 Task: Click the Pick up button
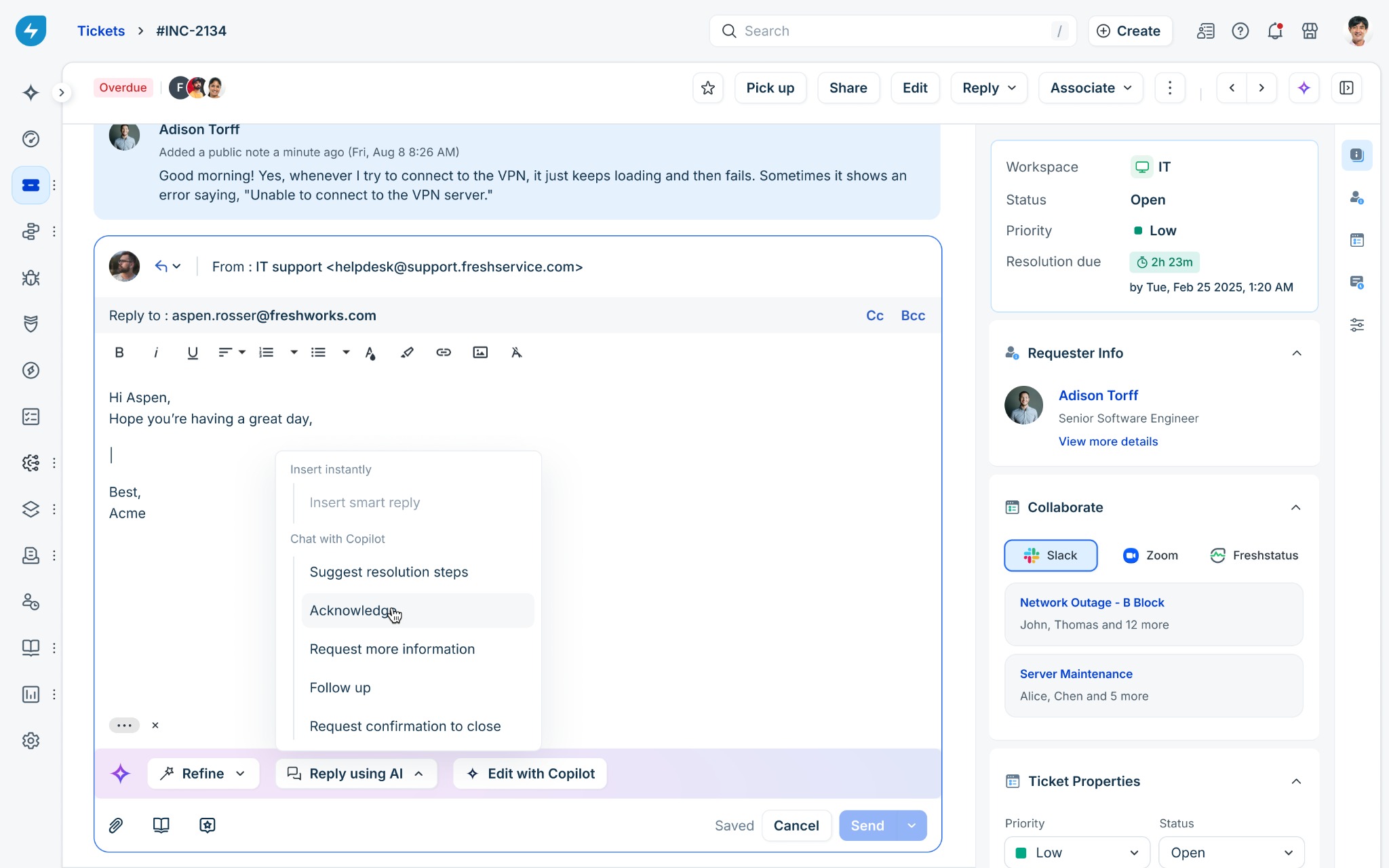click(770, 88)
